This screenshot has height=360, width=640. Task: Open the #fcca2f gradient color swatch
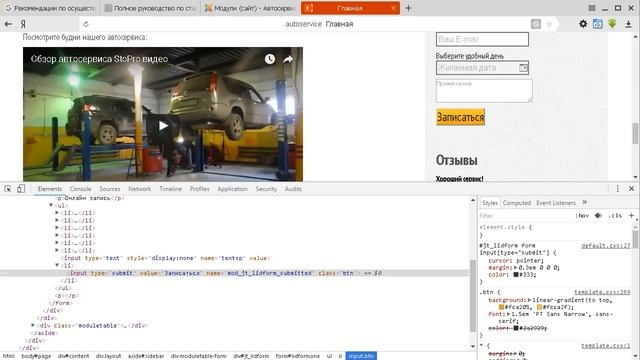pyautogui.click(x=539, y=307)
